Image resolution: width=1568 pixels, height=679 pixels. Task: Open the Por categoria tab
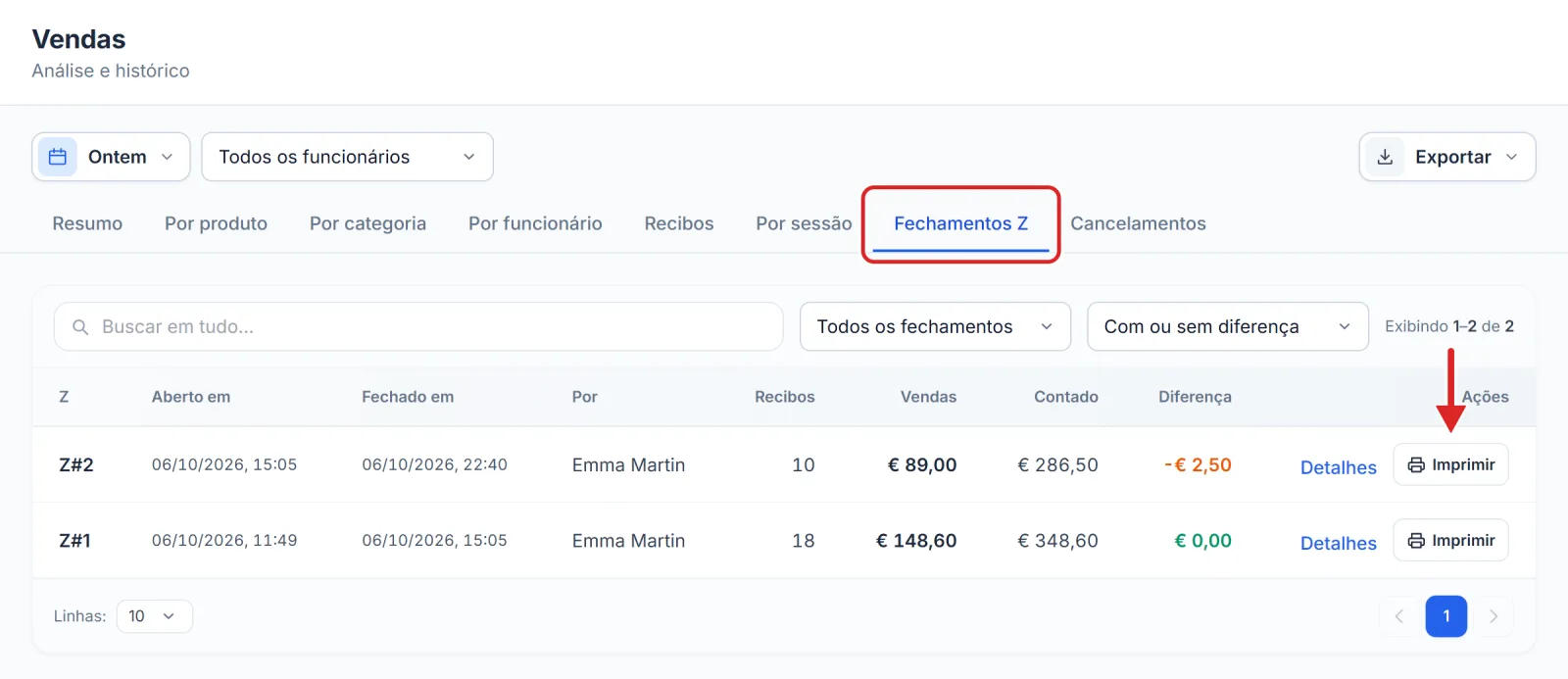point(367,223)
